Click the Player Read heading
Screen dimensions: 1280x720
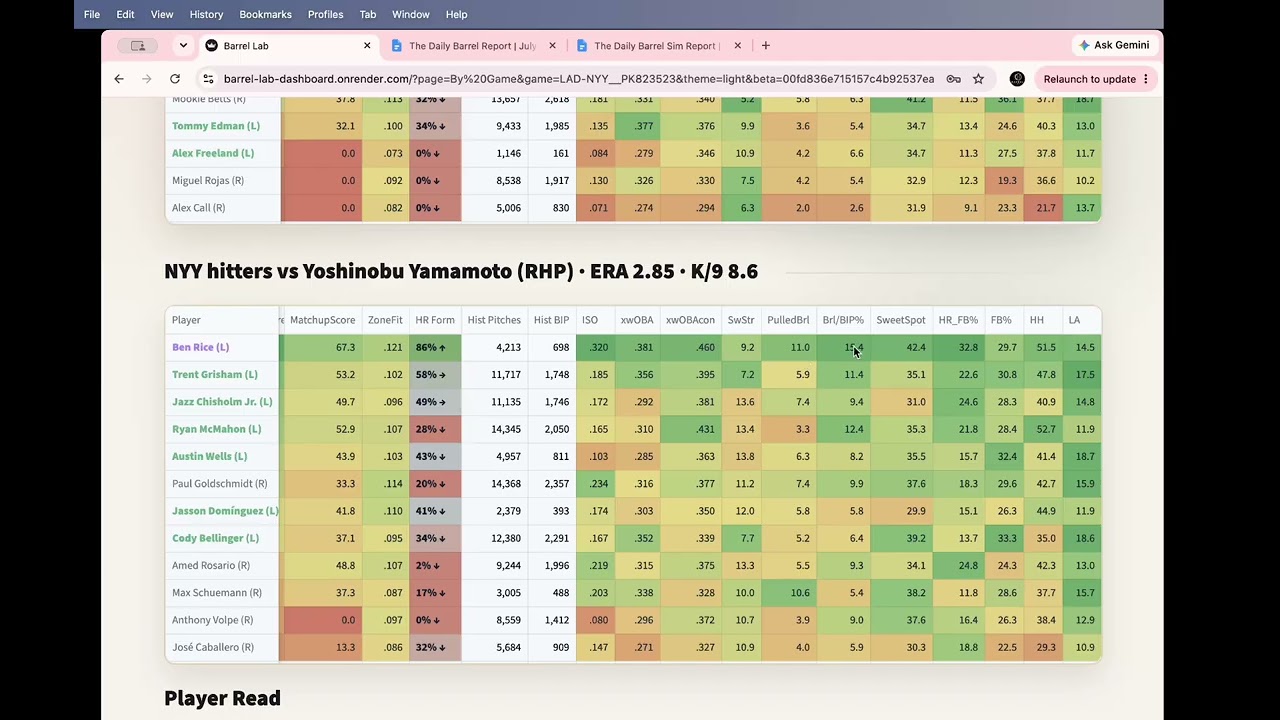click(x=222, y=698)
